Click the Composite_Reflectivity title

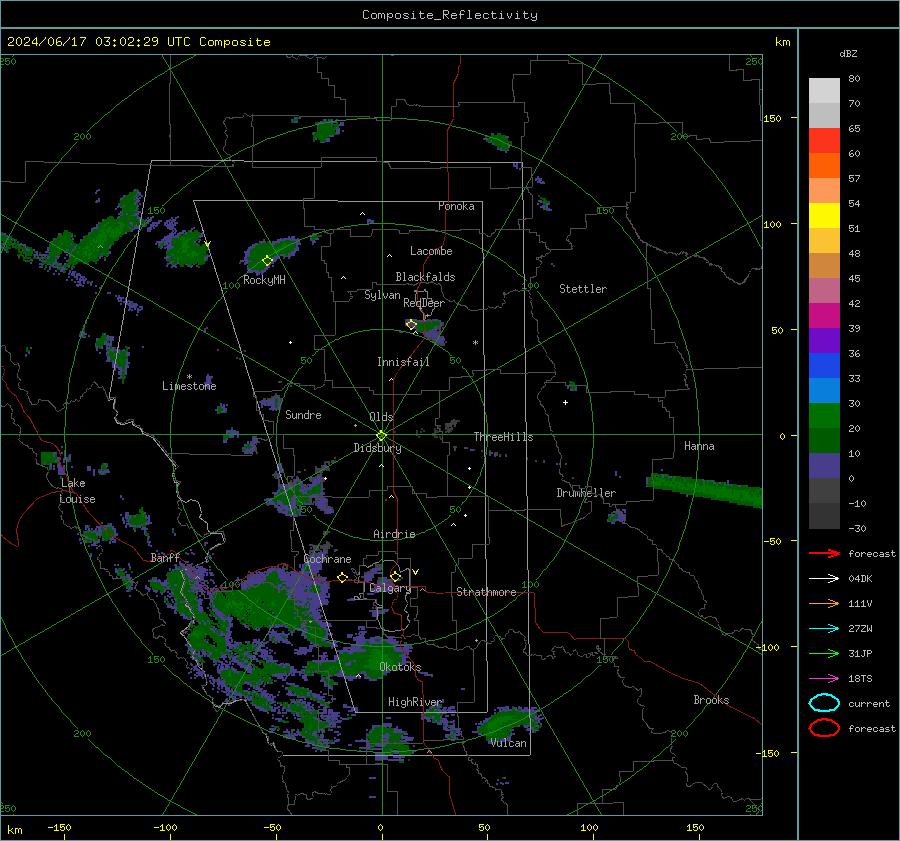(x=450, y=15)
